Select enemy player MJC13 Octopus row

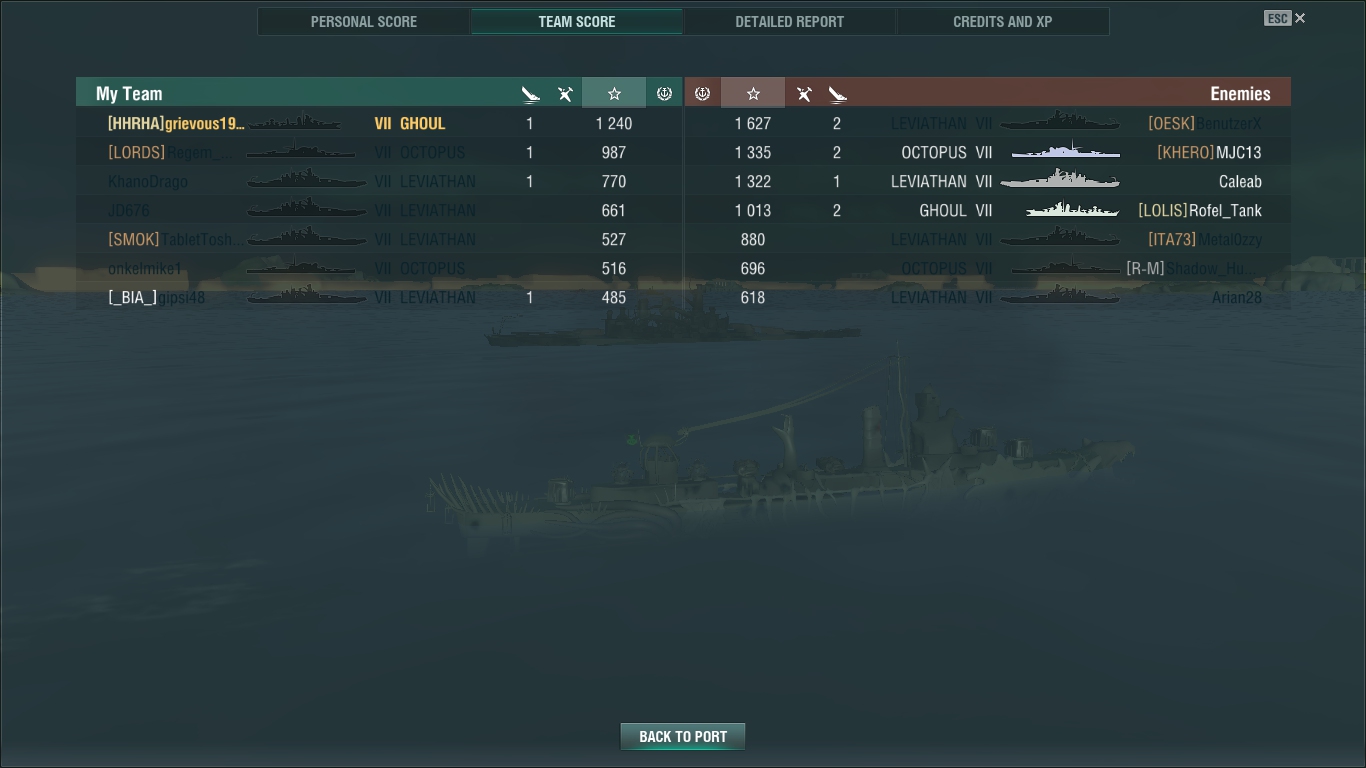click(x=988, y=152)
